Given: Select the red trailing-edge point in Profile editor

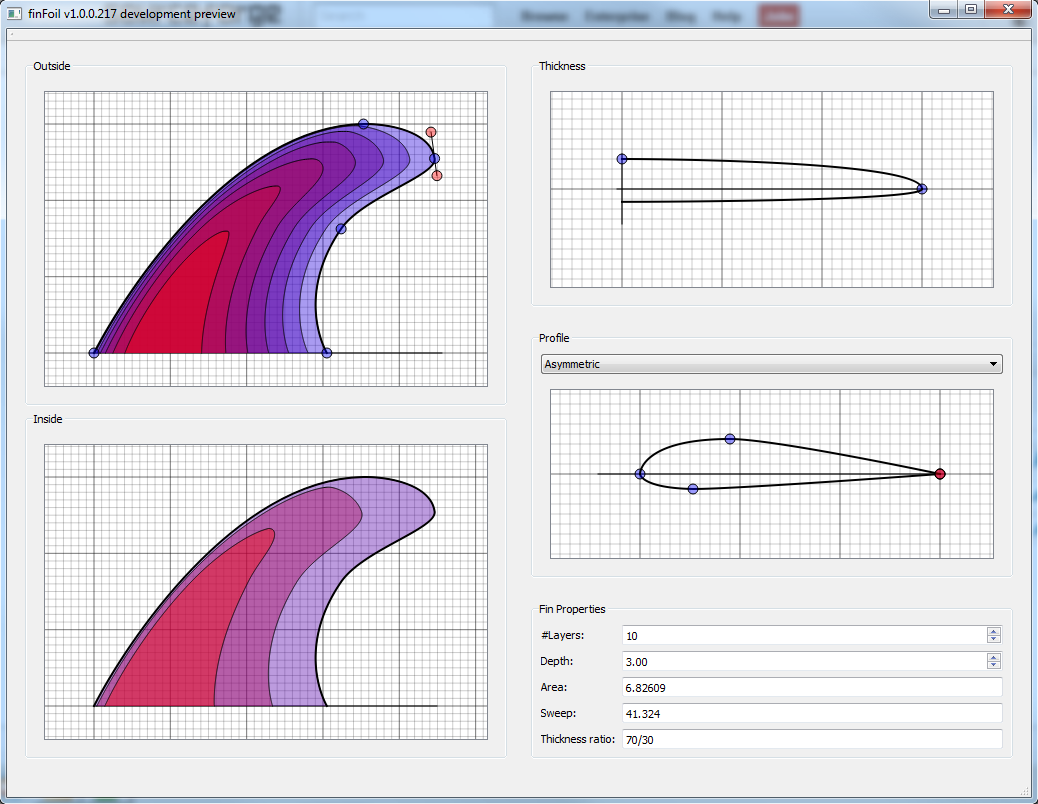Looking at the screenshot, I should click(x=939, y=473).
